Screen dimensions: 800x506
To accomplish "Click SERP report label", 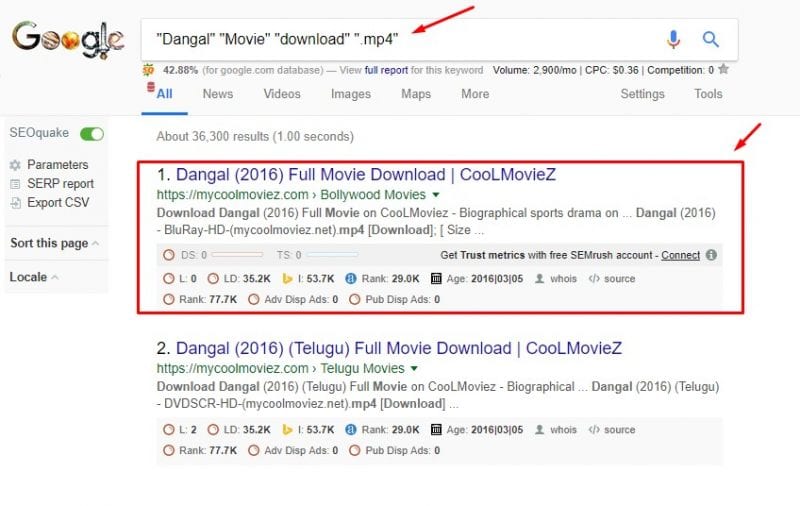I will tap(61, 184).
